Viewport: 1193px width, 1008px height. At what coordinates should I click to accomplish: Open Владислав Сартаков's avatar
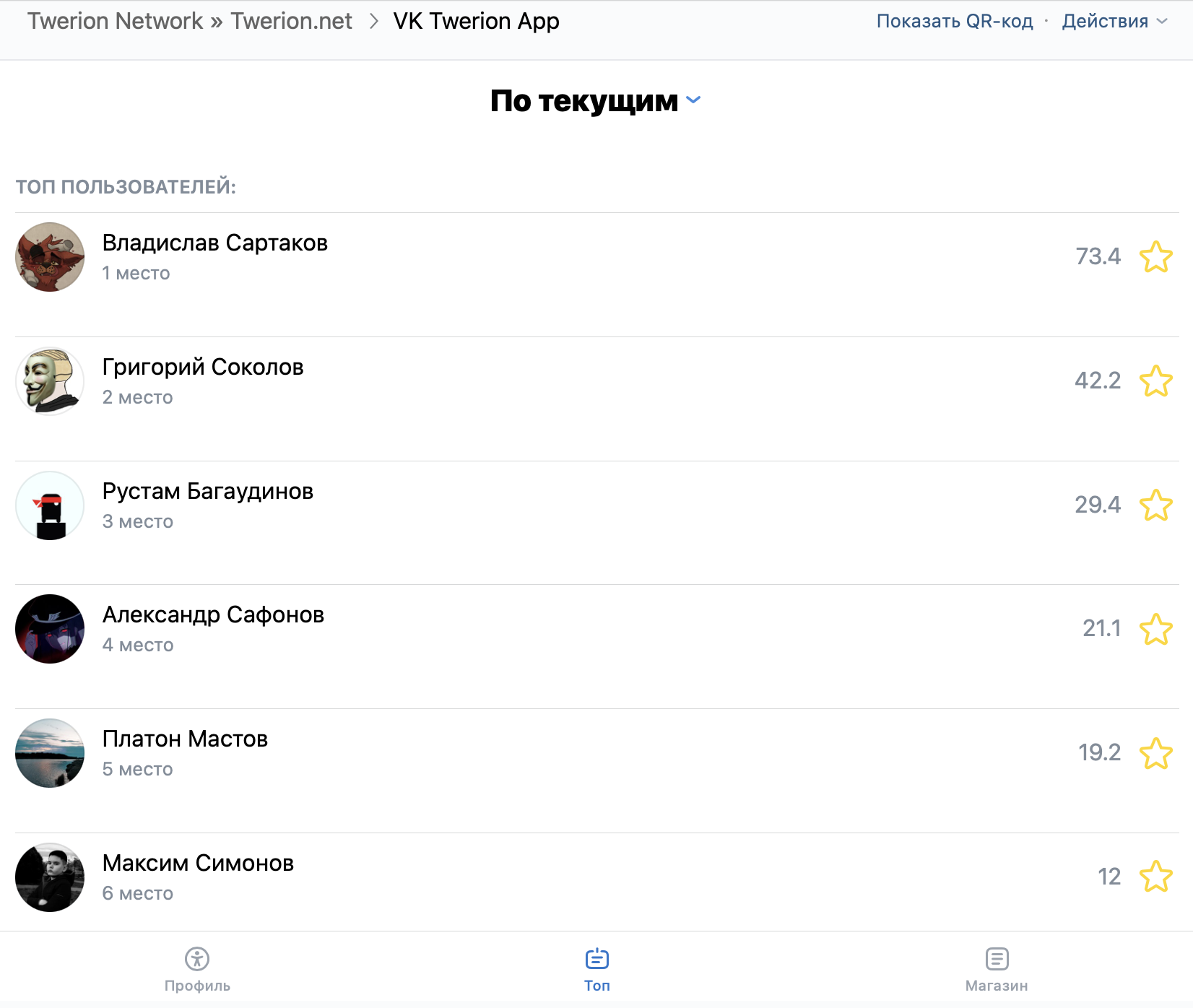tap(50, 257)
